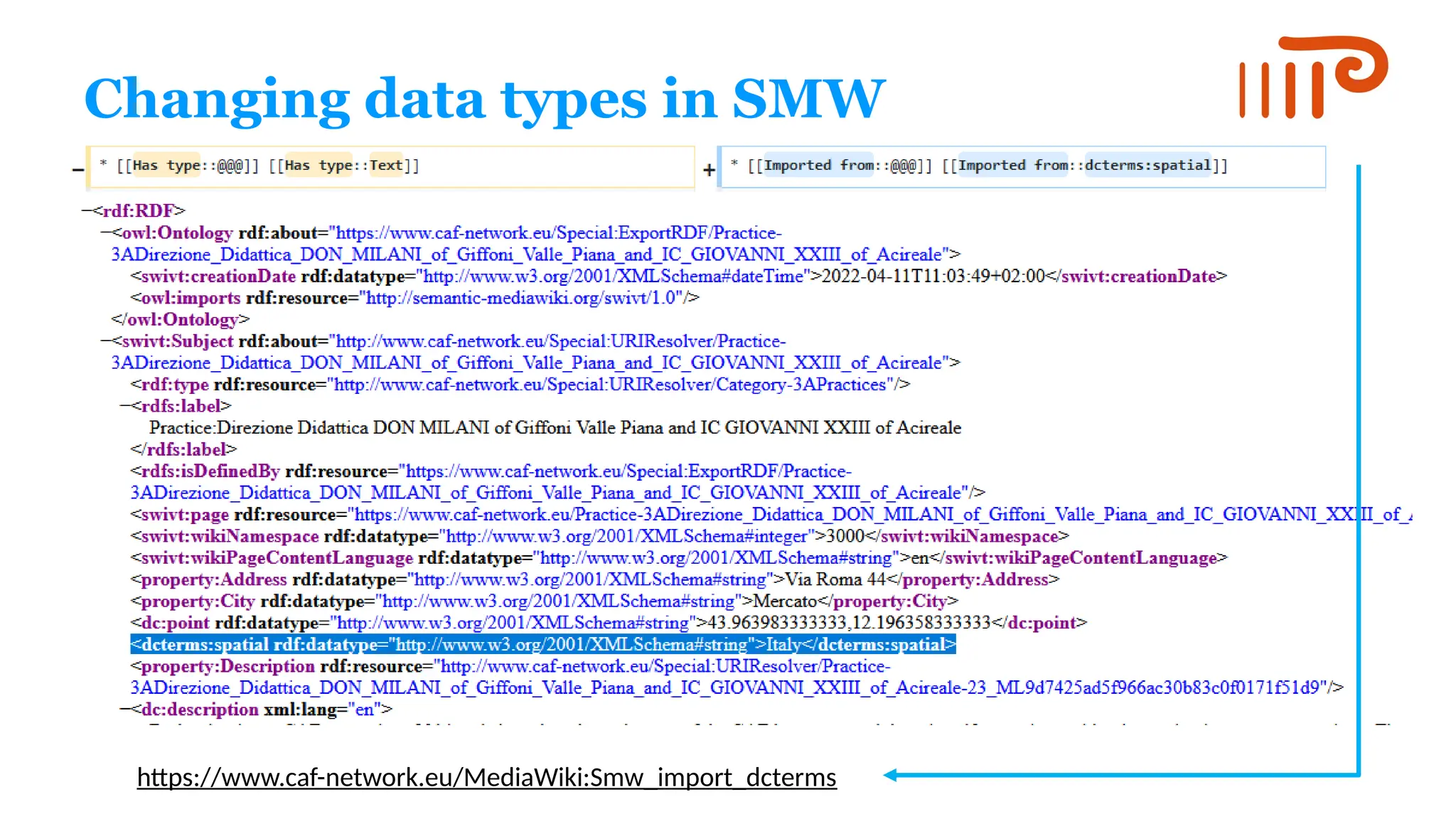Click the closing owl:Ontology tag
Viewport: 1456px width, 819px height.
[x=181, y=319]
